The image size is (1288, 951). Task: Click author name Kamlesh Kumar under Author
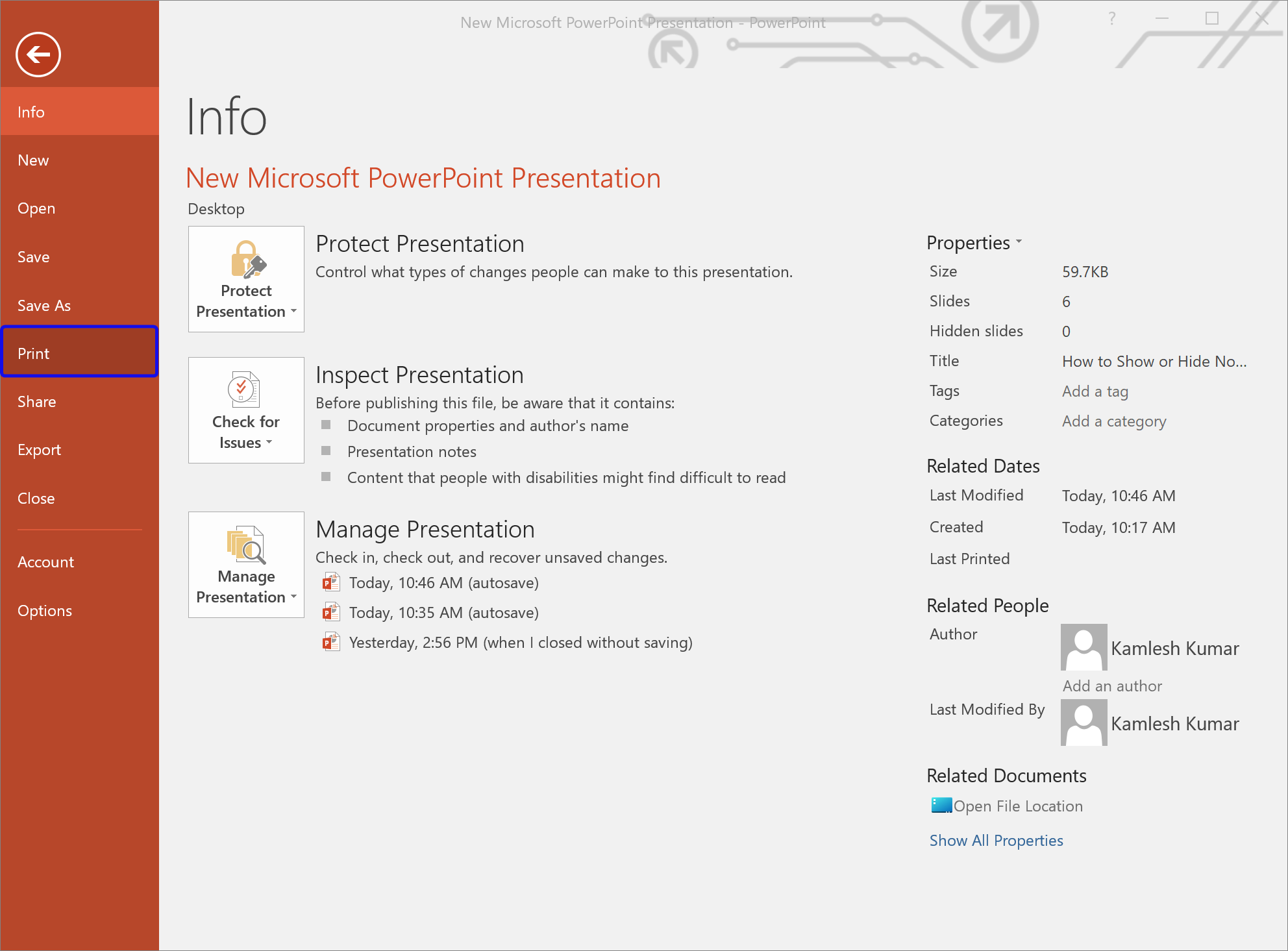(x=1175, y=648)
